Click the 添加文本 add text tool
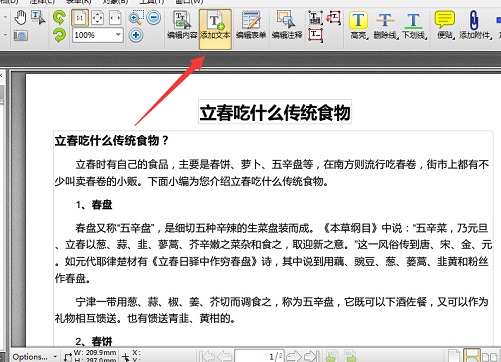Screen dimensions: 501x362 tap(215, 29)
